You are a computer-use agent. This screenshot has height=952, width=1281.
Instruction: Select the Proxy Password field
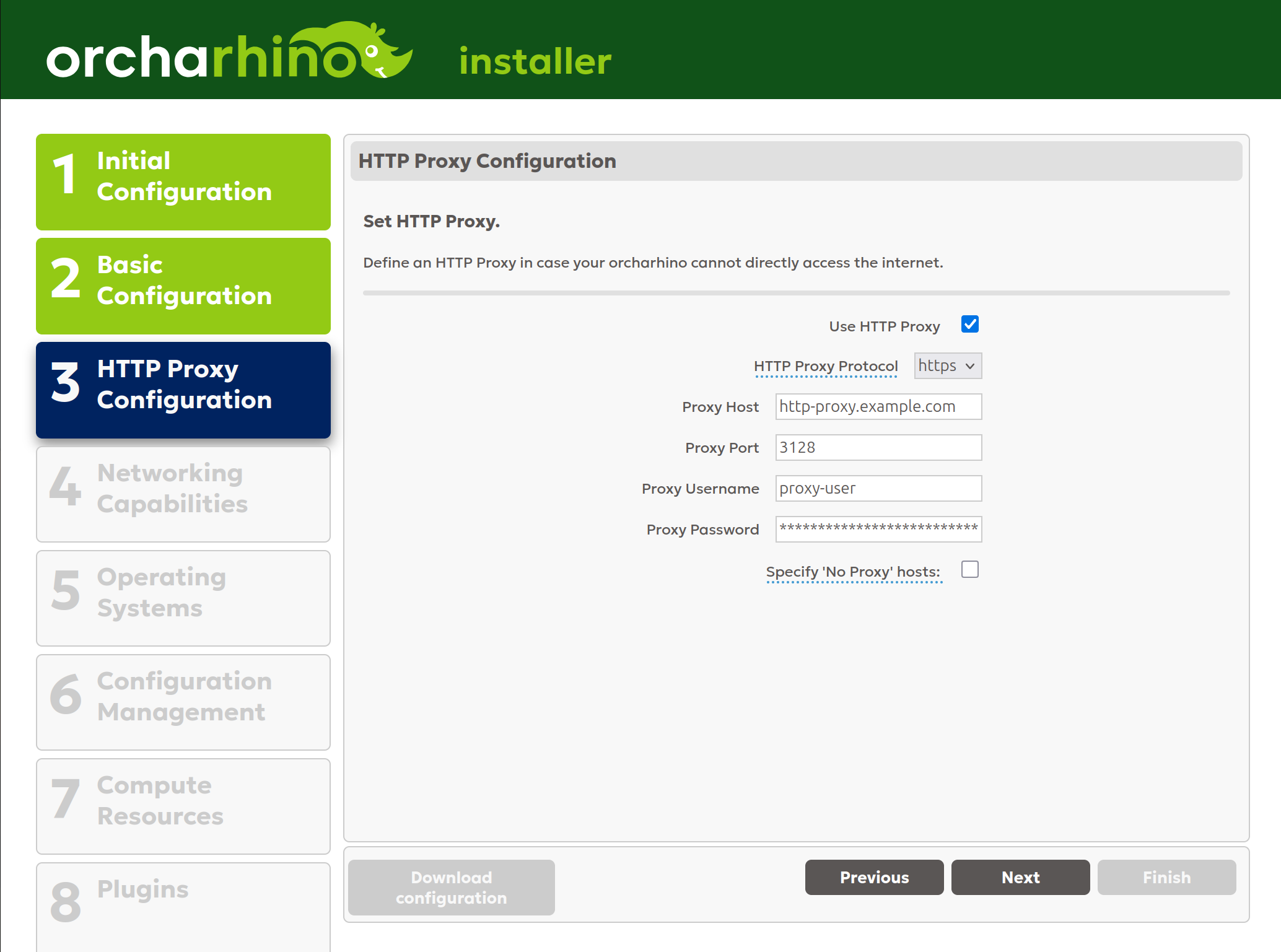878,529
